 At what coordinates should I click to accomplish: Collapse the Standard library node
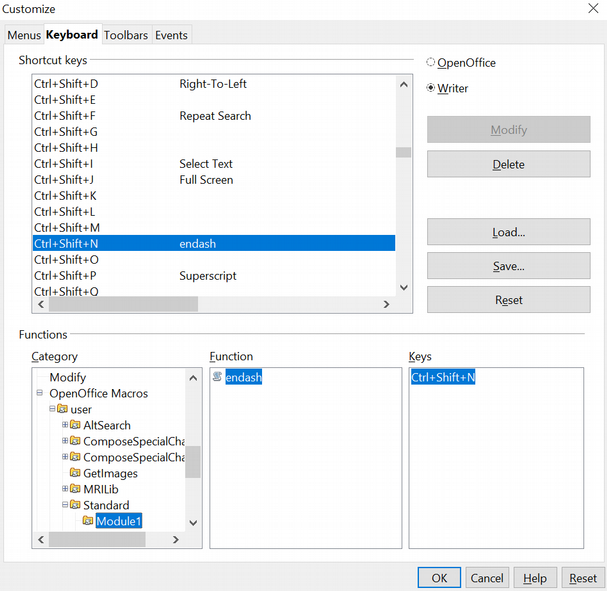click(65, 505)
